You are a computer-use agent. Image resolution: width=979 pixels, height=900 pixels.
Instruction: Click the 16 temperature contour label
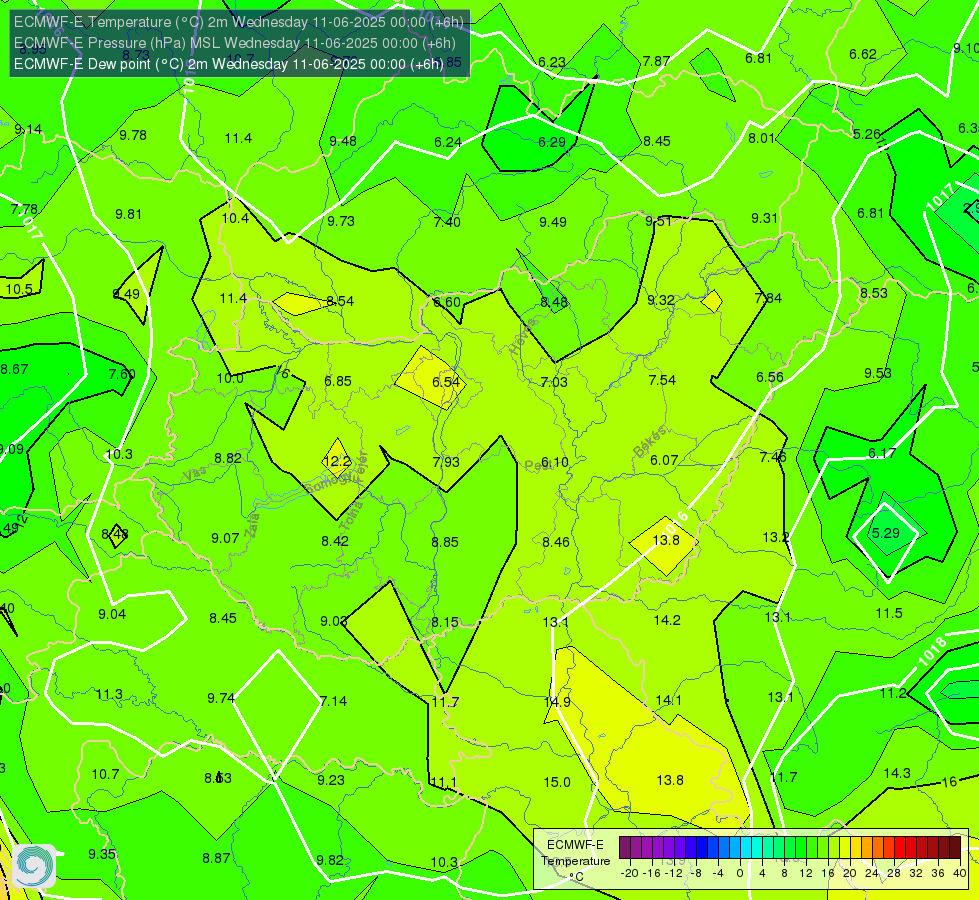[949, 782]
